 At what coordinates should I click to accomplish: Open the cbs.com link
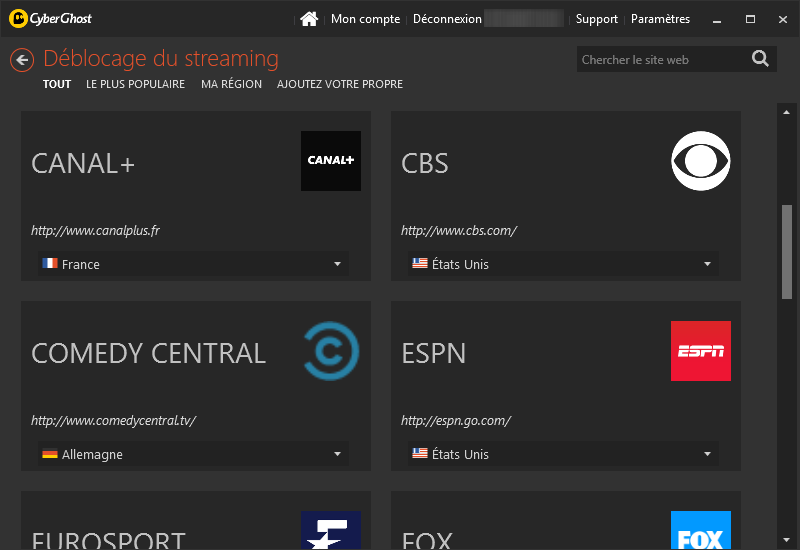459,231
